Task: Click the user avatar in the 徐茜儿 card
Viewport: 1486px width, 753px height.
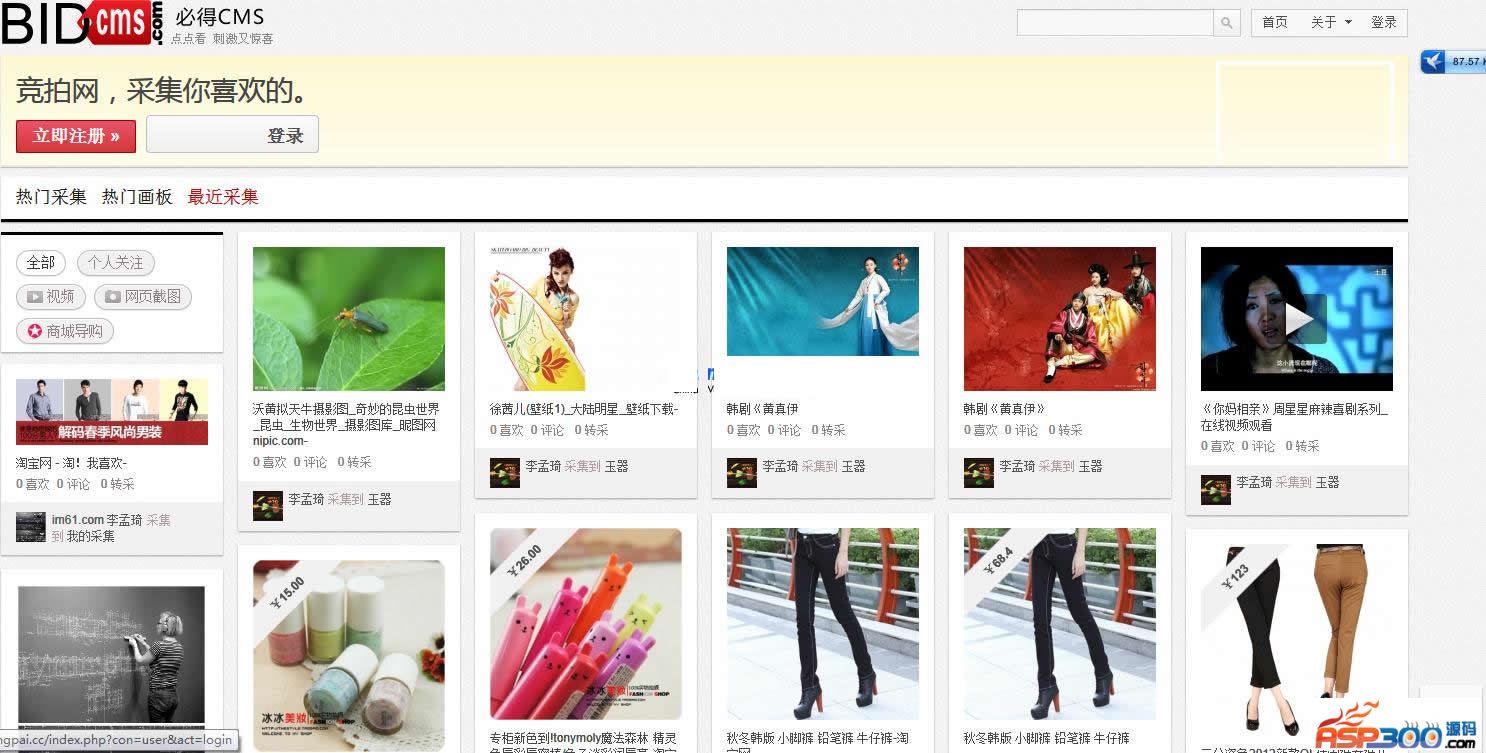Action: click(505, 473)
